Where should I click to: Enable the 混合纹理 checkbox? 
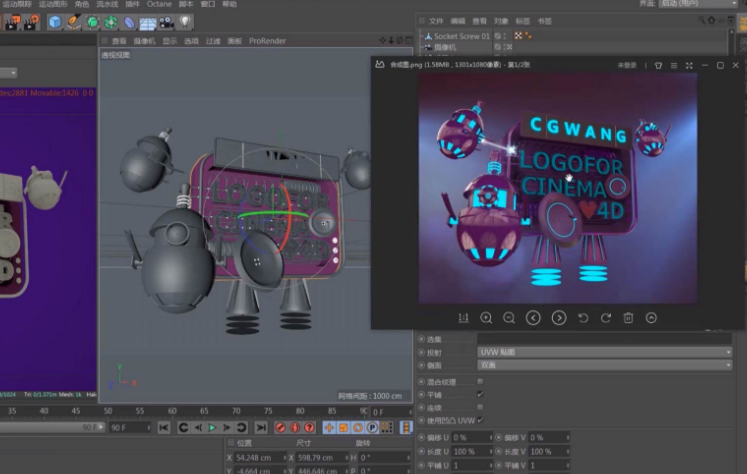click(481, 381)
